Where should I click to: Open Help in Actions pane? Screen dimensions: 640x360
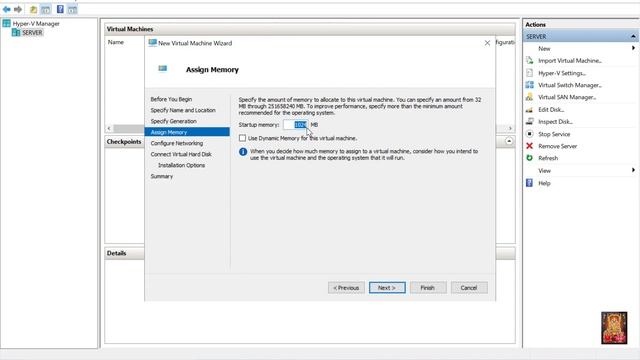pos(544,183)
